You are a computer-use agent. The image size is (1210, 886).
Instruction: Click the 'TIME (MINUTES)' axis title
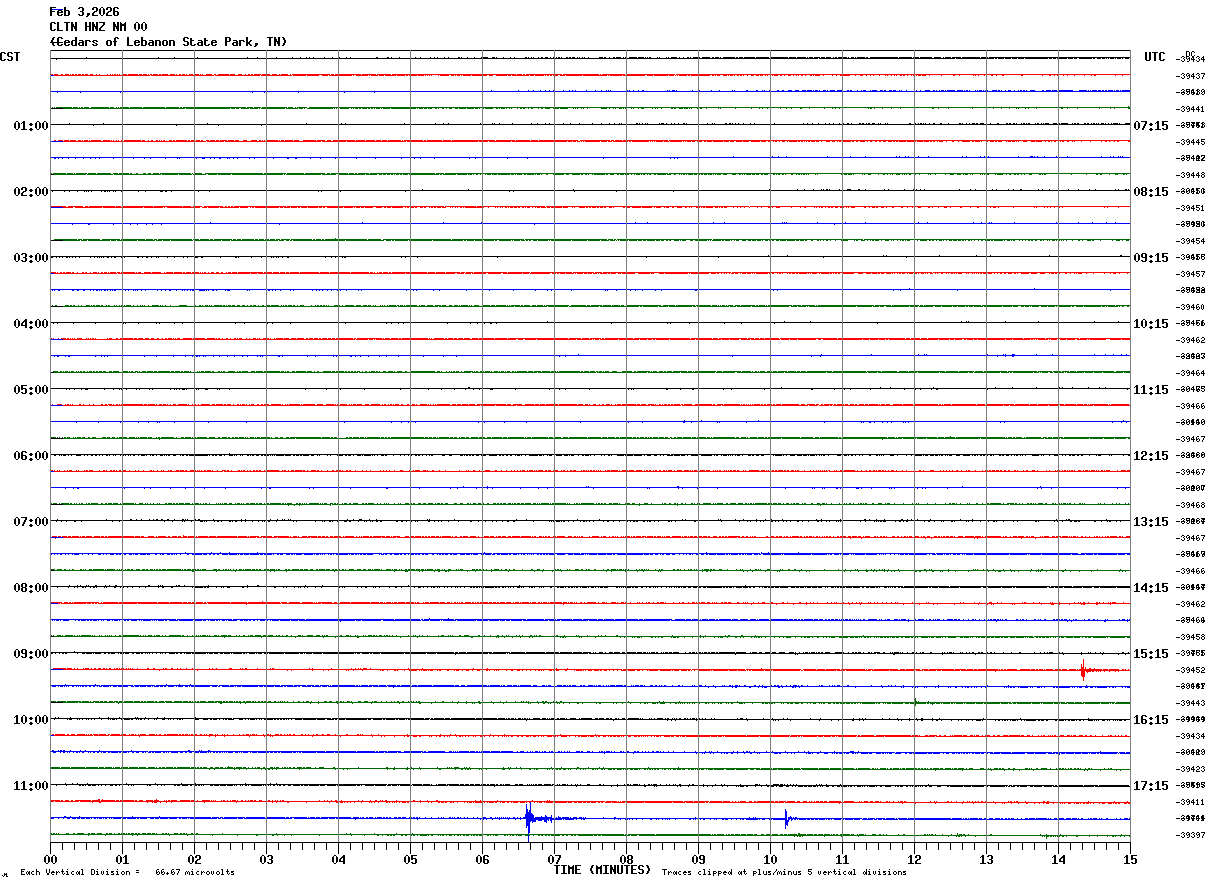(602, 870)
